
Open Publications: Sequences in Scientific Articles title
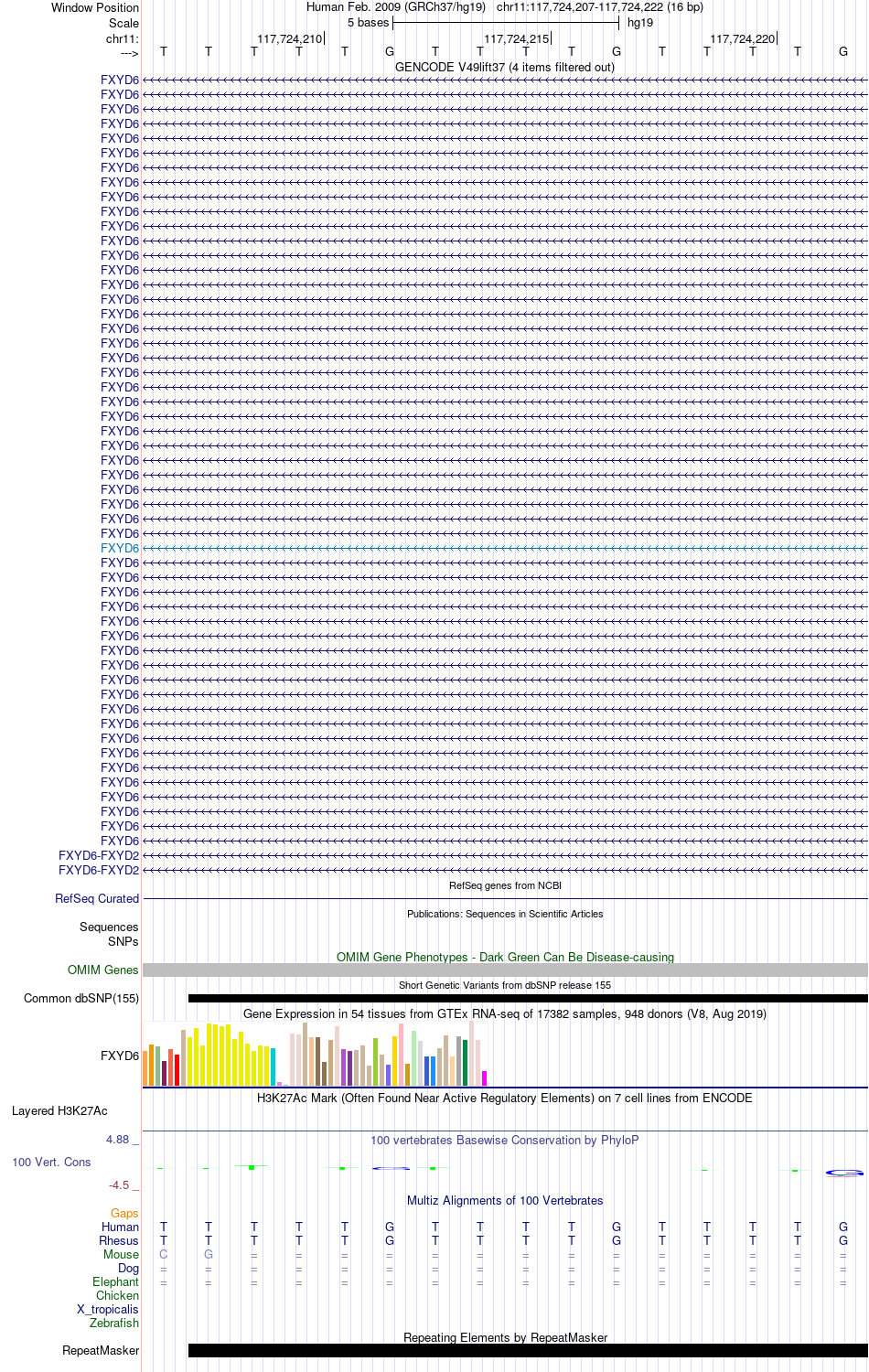(x=505, y=914)
